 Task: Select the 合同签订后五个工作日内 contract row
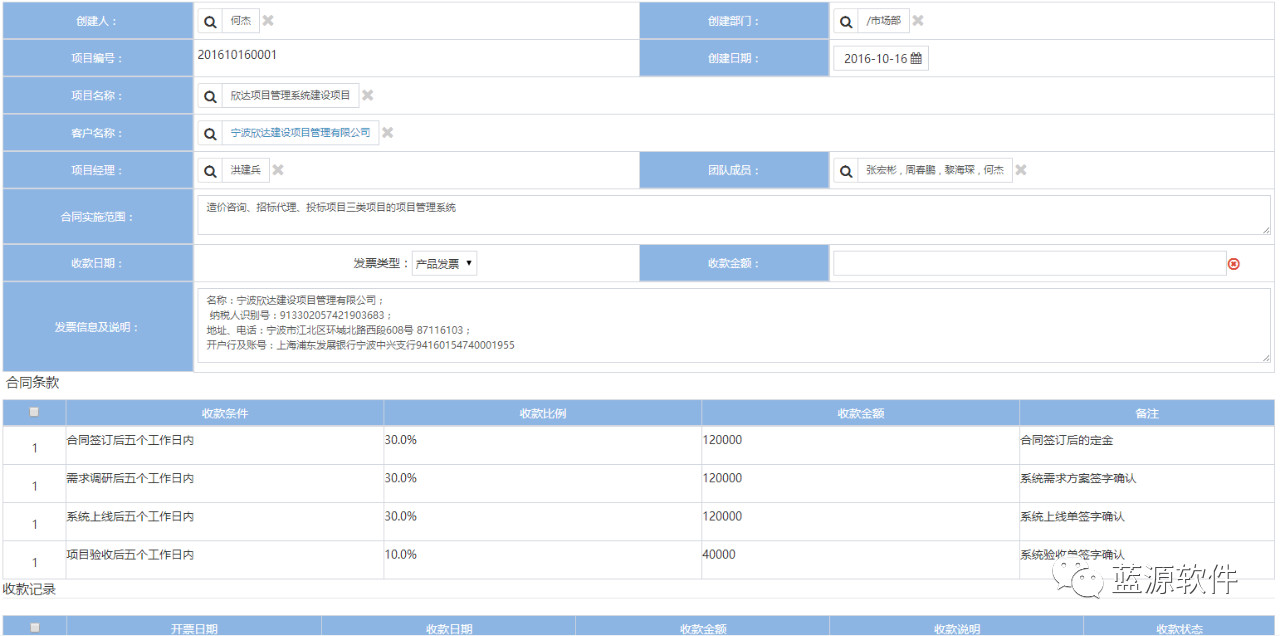pos(130,440)
